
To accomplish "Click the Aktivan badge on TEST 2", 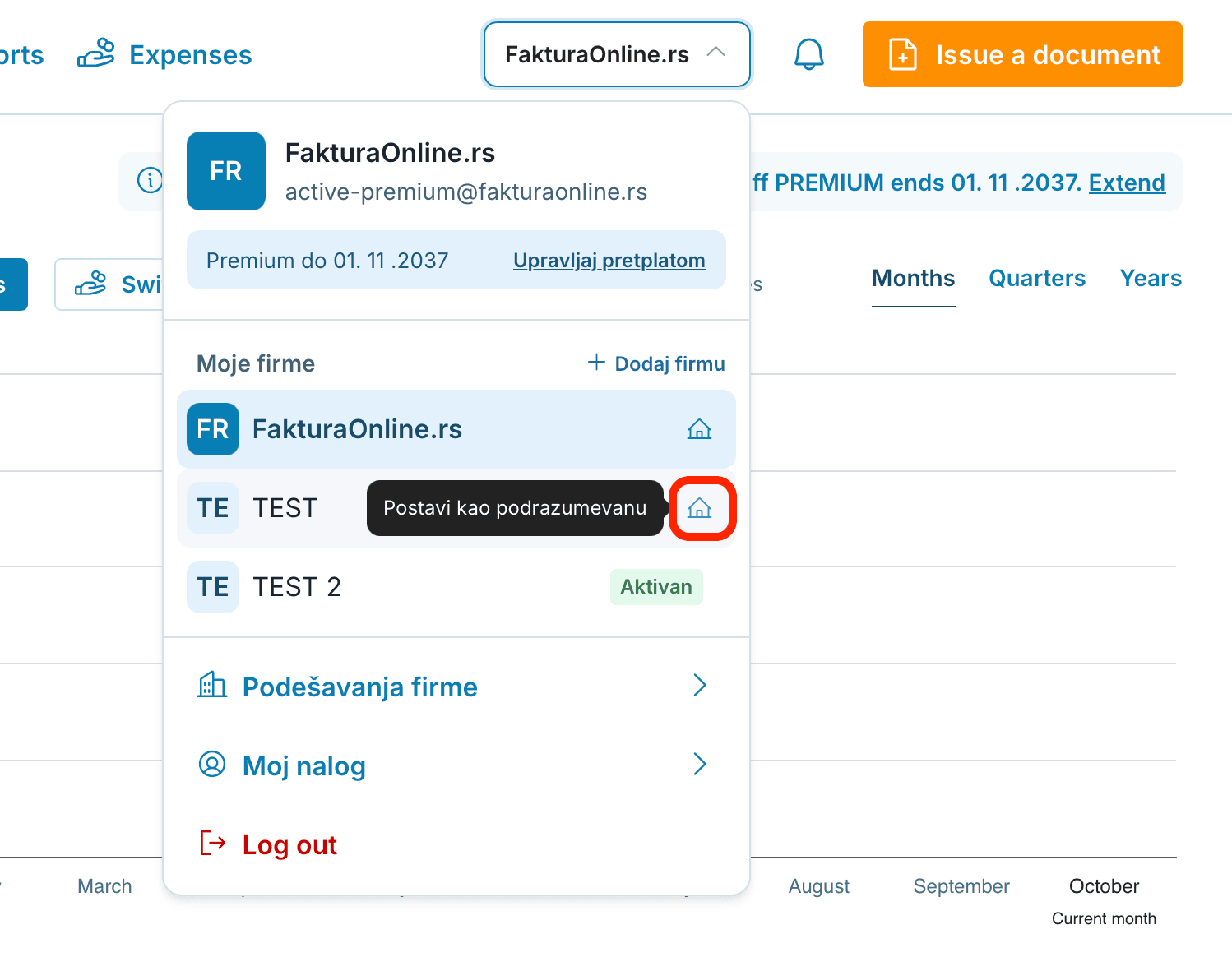I will [x=656, y=587].
